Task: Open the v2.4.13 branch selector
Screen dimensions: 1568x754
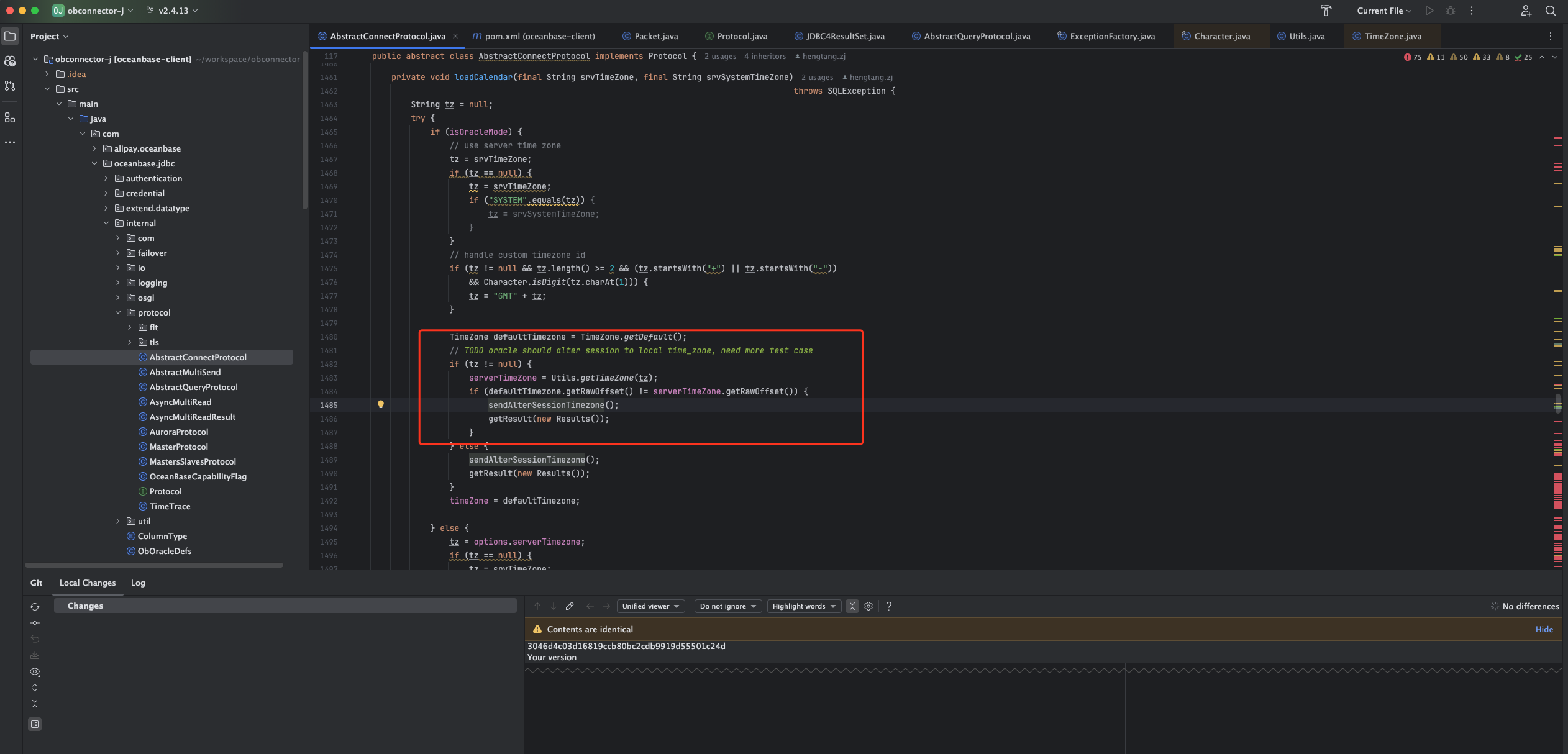Action: (x=173, y=11)
